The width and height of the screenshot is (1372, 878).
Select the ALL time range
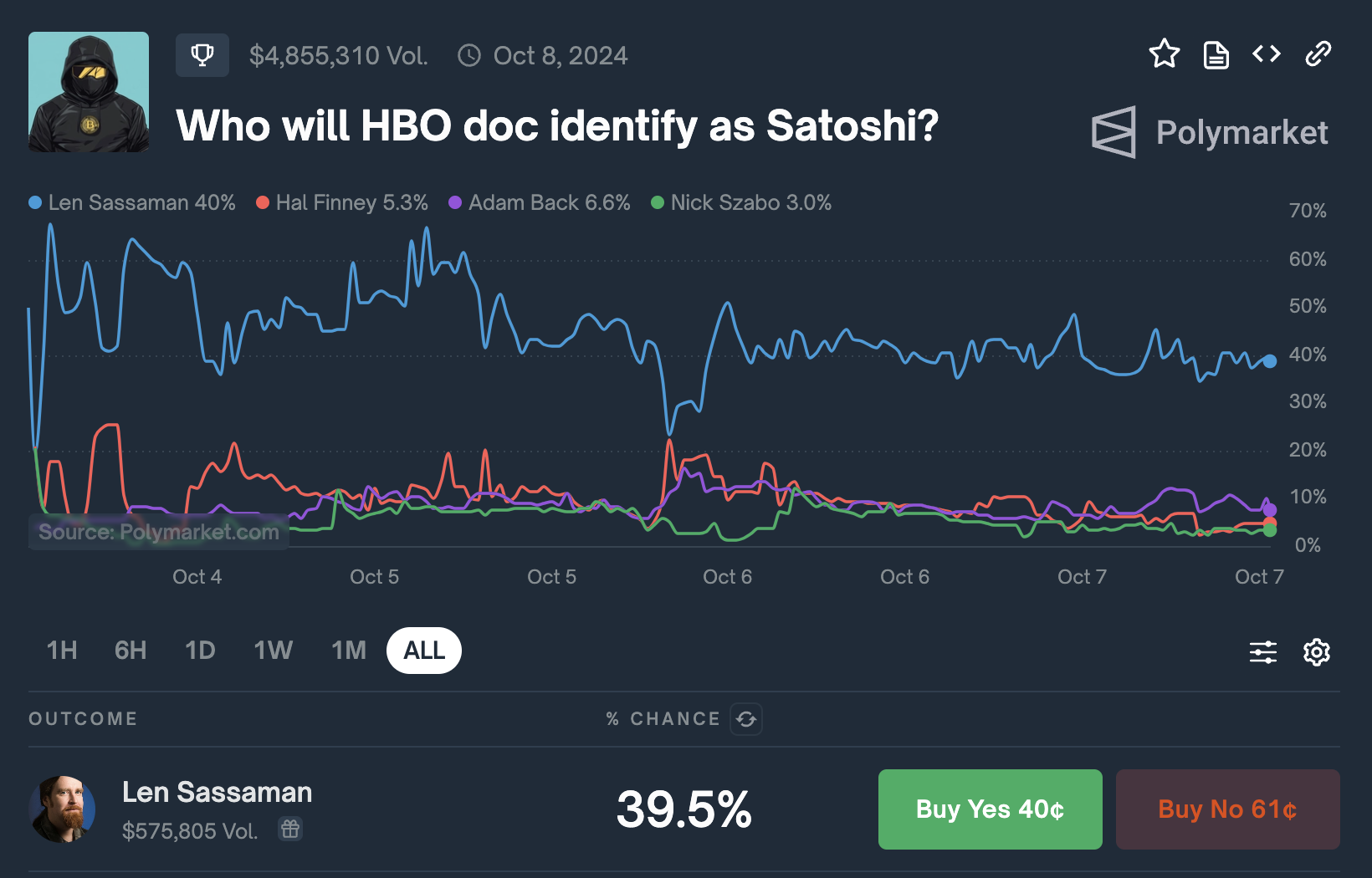click(424, 651)
